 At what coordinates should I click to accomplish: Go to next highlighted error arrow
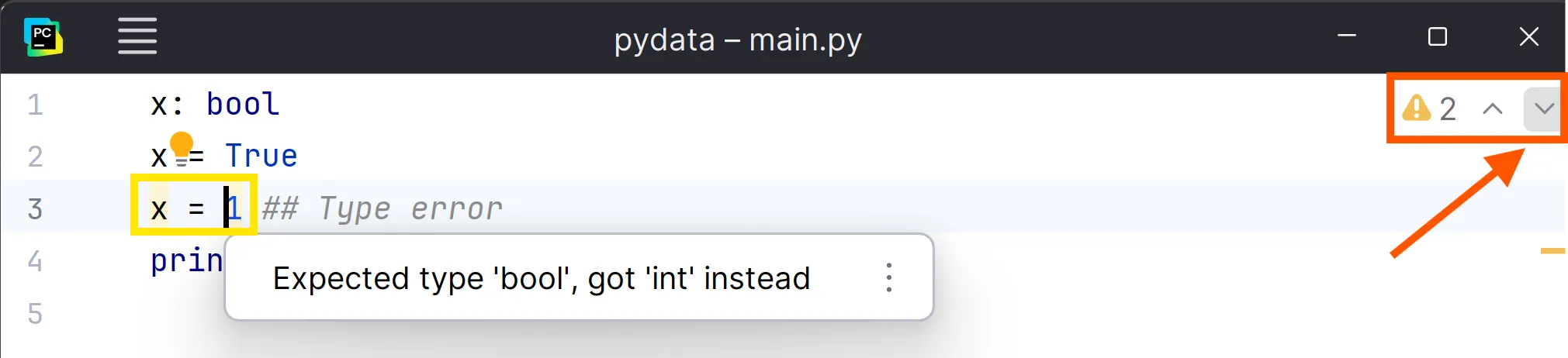pyautogui.click(x=1544, y=108)
